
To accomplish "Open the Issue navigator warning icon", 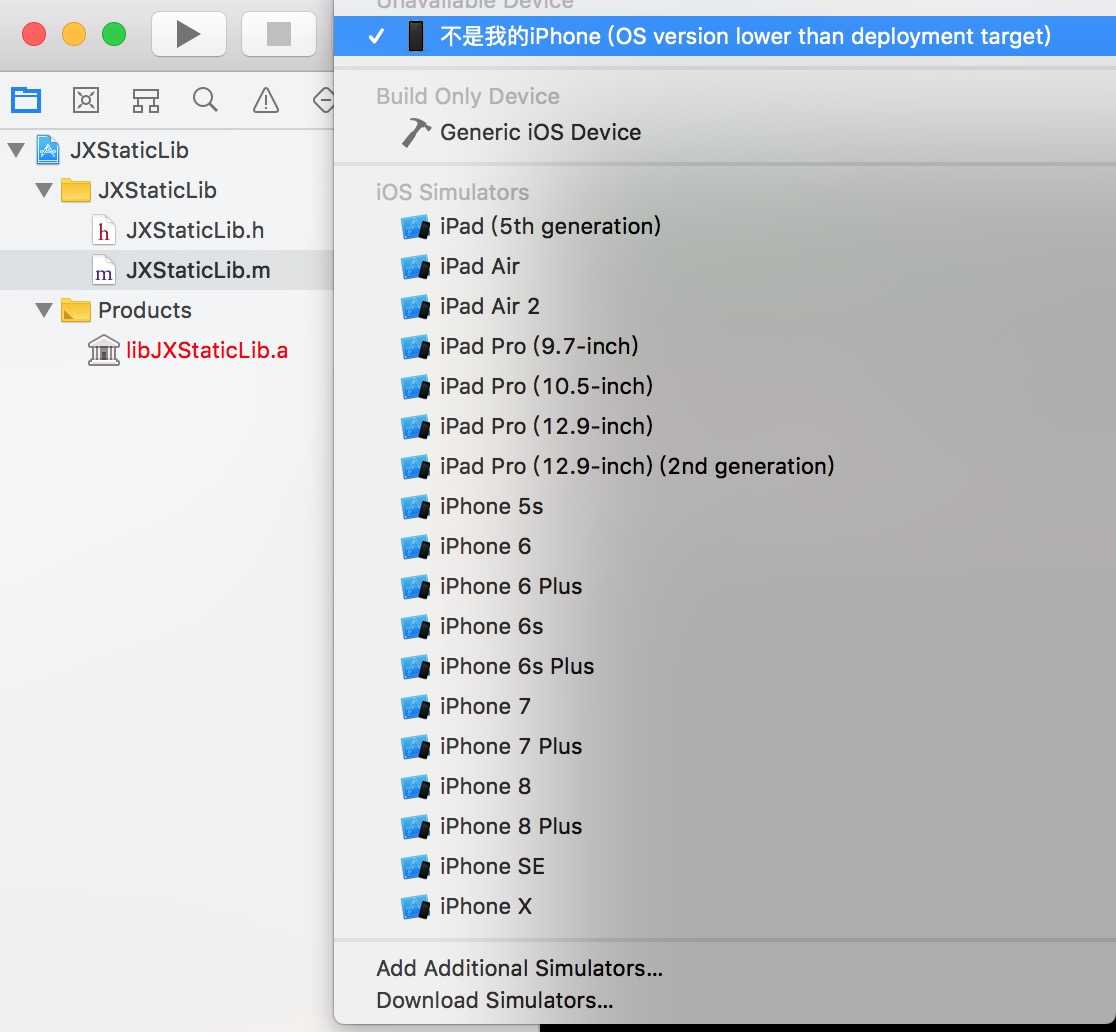I will click(x=265, y=100).
